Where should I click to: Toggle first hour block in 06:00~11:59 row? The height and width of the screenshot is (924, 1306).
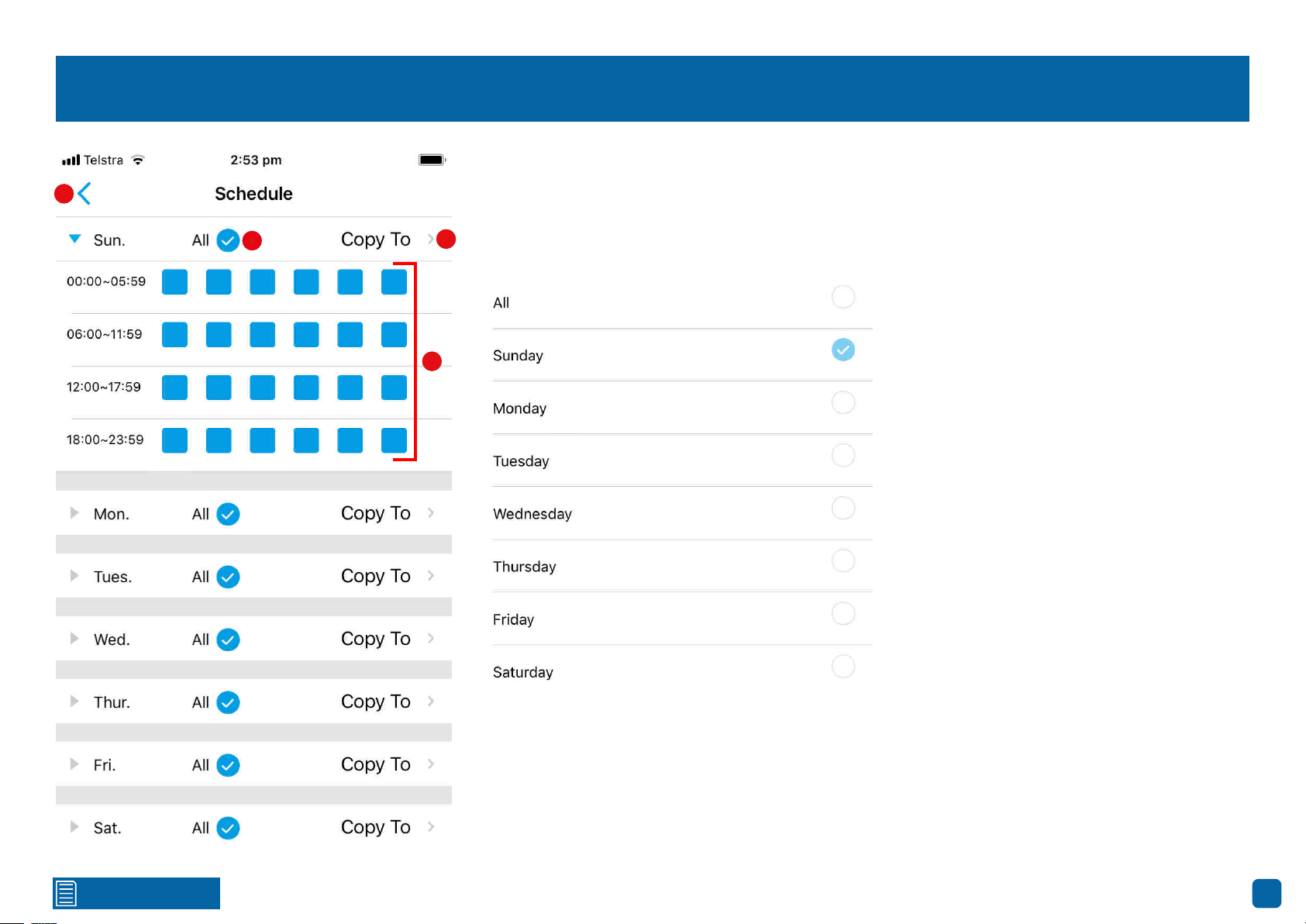point(174,335)
